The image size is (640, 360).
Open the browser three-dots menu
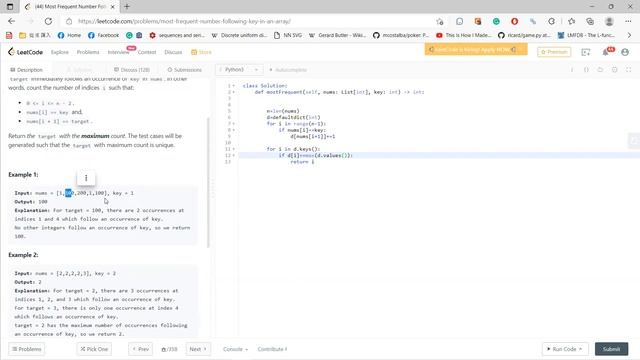[x=628, y=21]
